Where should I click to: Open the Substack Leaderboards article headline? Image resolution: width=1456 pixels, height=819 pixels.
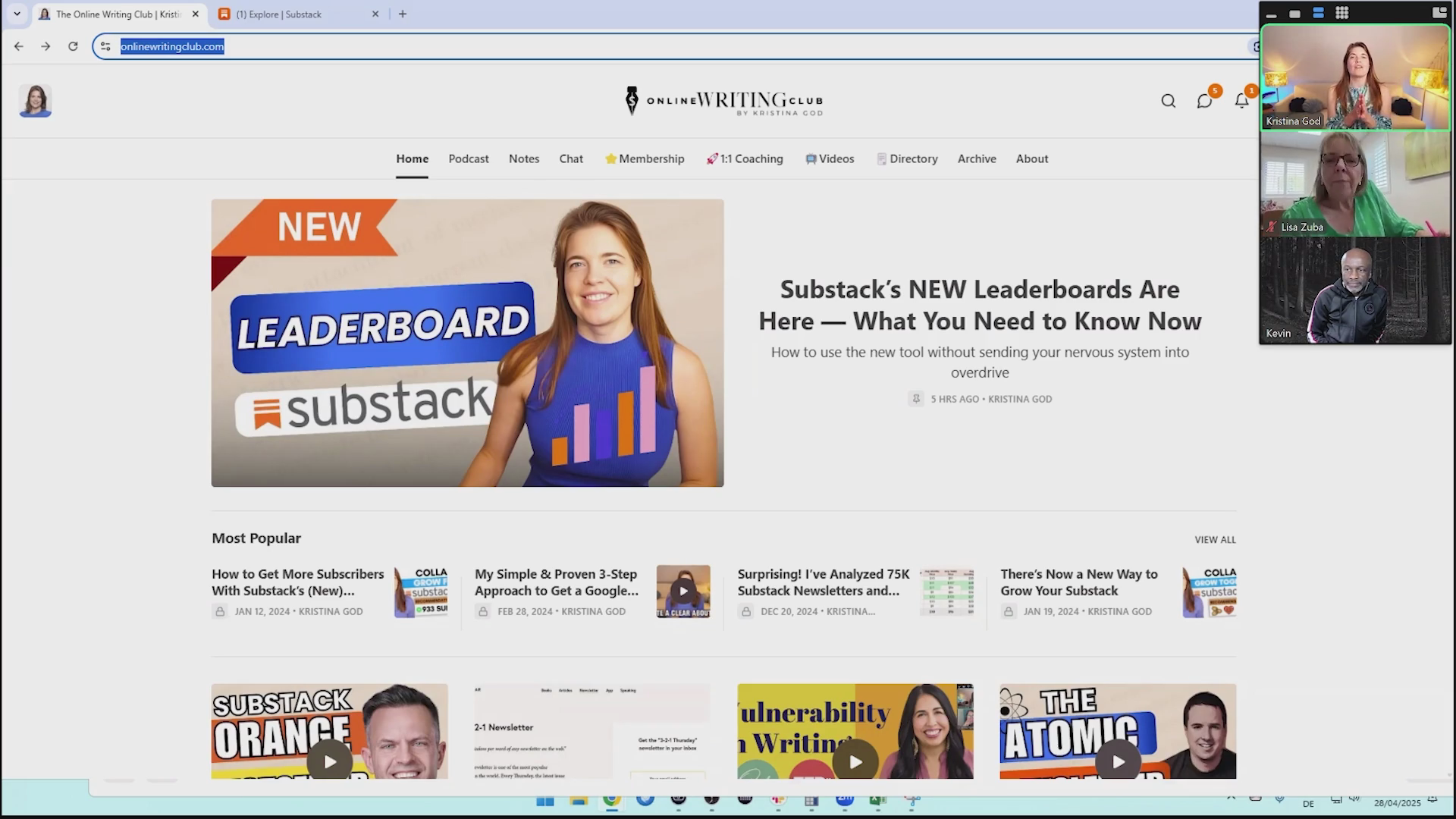980,305
